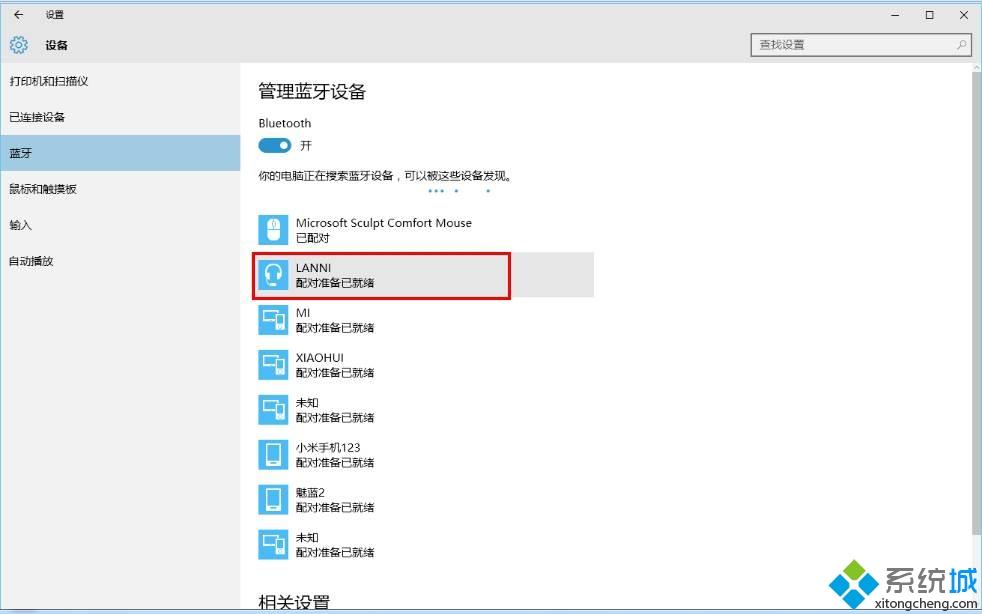Viewport: 982px width, 614px height.
Task: Select the MI device name
Action: [x=302, y=313]
